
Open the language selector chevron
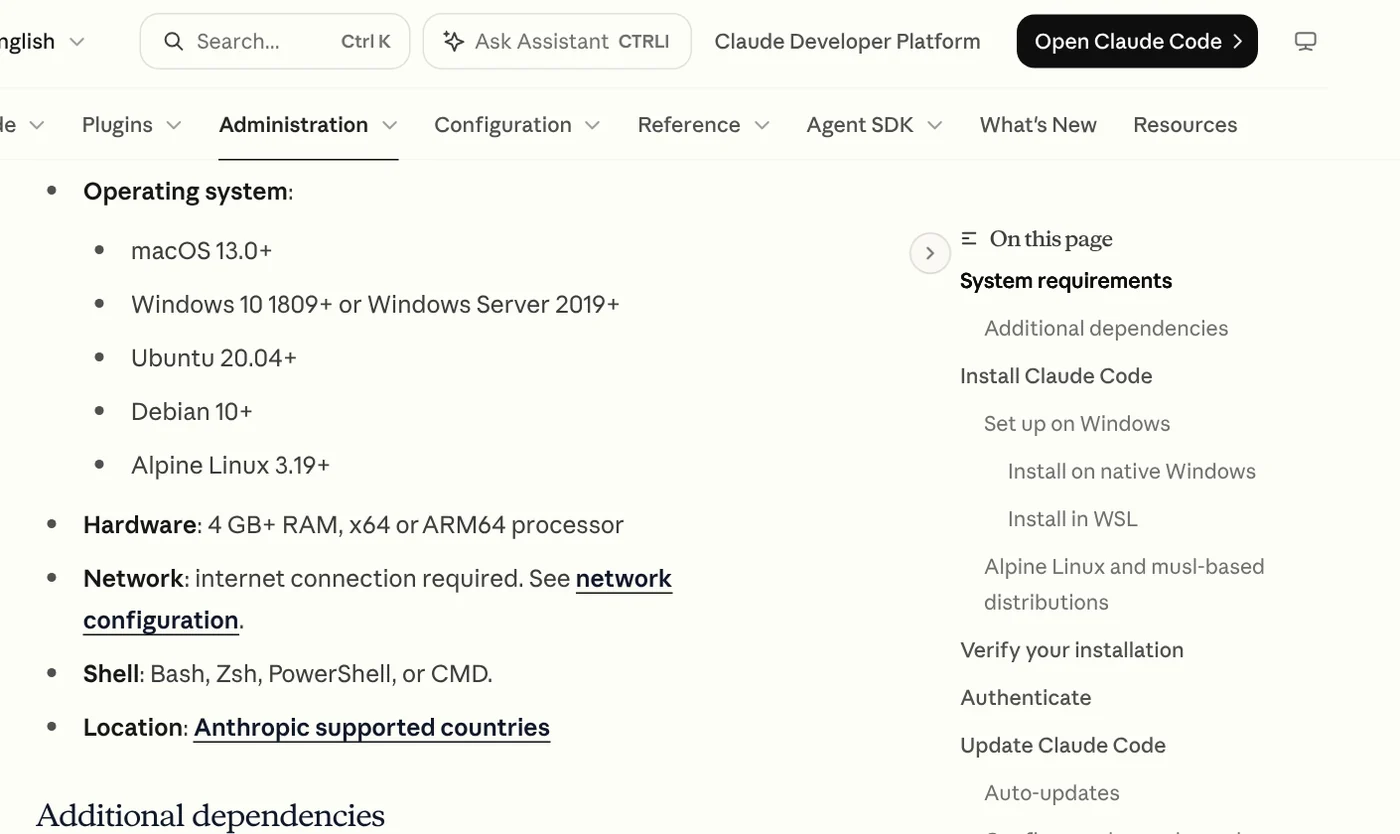click(77, 41)
